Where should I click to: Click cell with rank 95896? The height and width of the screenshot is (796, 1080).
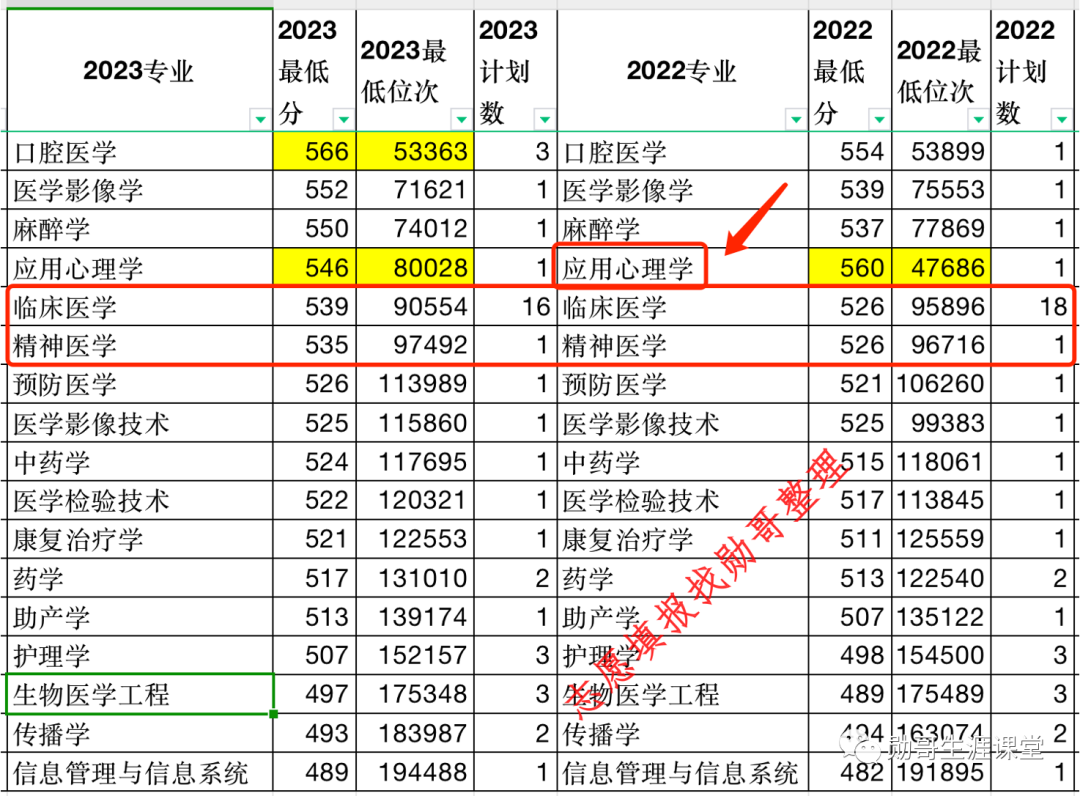click(942, 306)
